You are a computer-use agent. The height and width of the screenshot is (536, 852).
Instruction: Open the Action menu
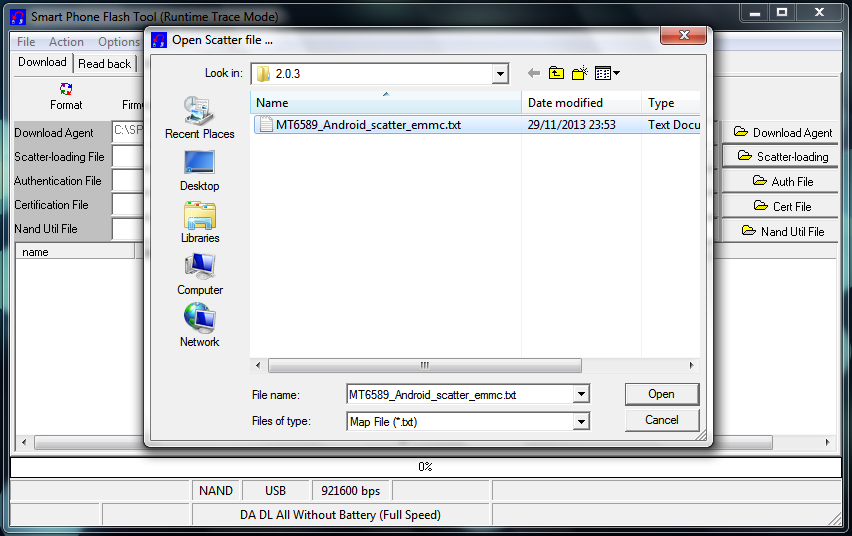66,42
